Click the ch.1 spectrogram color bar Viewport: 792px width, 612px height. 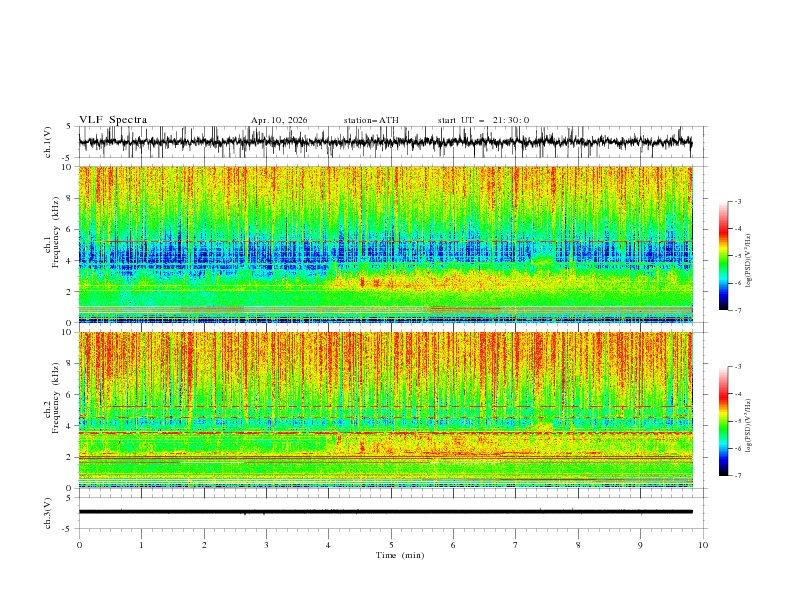pos(723,256)
